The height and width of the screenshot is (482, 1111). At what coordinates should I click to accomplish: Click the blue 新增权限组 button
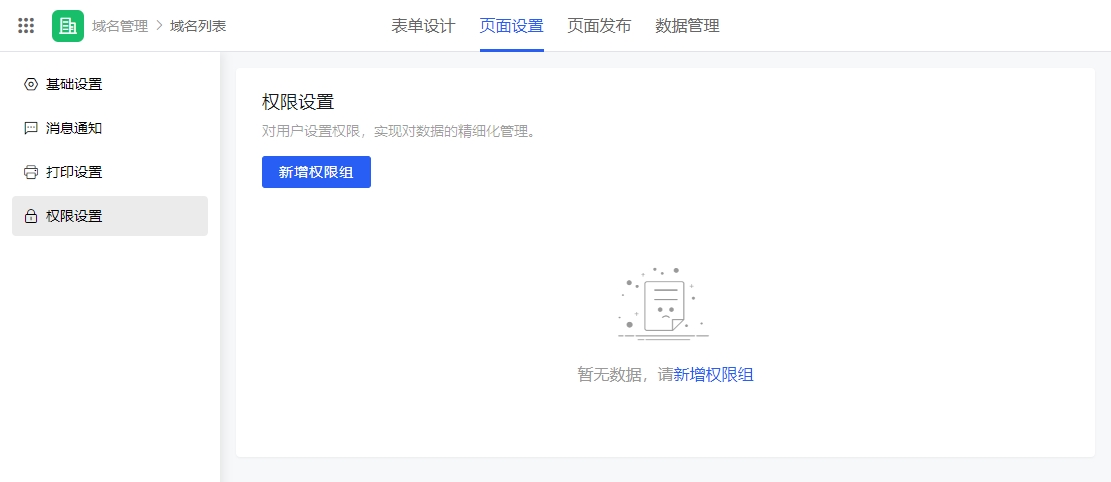pyautogui.click(x=316, y=172)
